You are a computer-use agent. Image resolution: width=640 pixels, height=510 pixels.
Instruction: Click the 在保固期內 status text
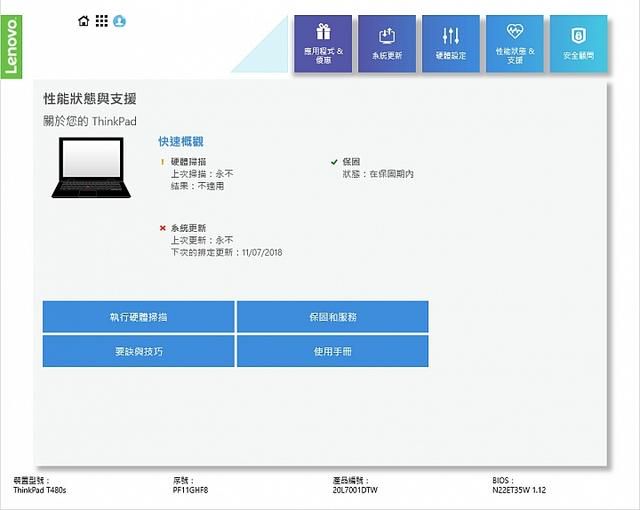391,174
